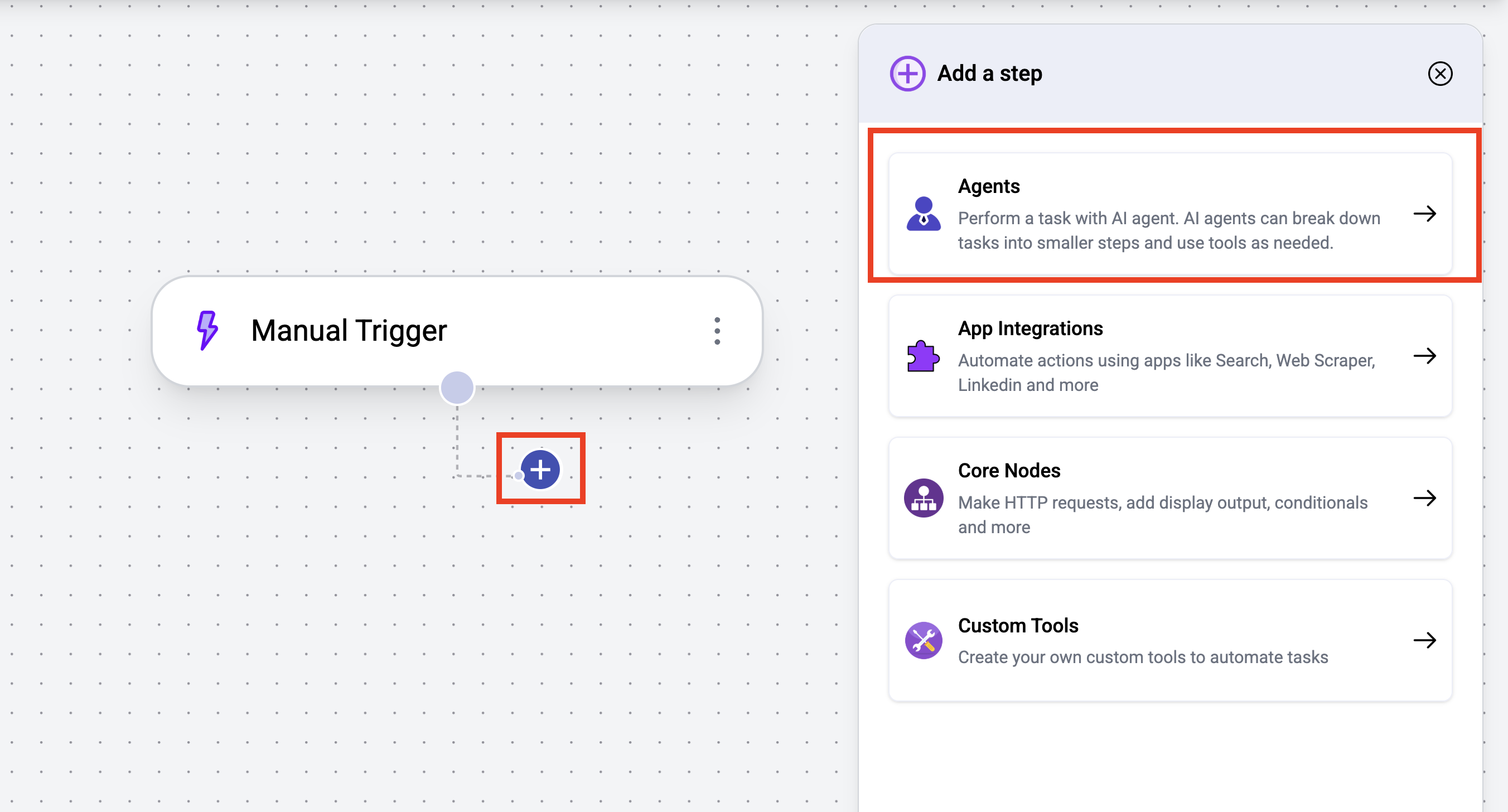Click the Custom Tools wrench icon
The image size is (1508, 812).
923,640
